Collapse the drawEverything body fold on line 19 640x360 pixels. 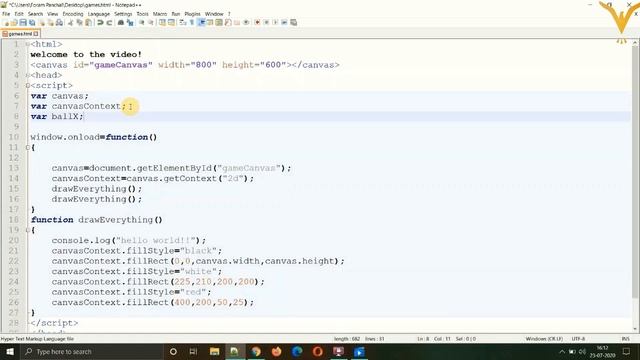[x=27, y=230]
